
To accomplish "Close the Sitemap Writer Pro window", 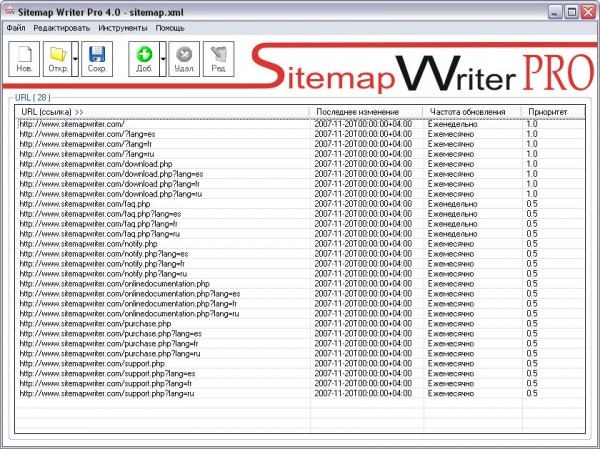I will (x=589, y=12).
